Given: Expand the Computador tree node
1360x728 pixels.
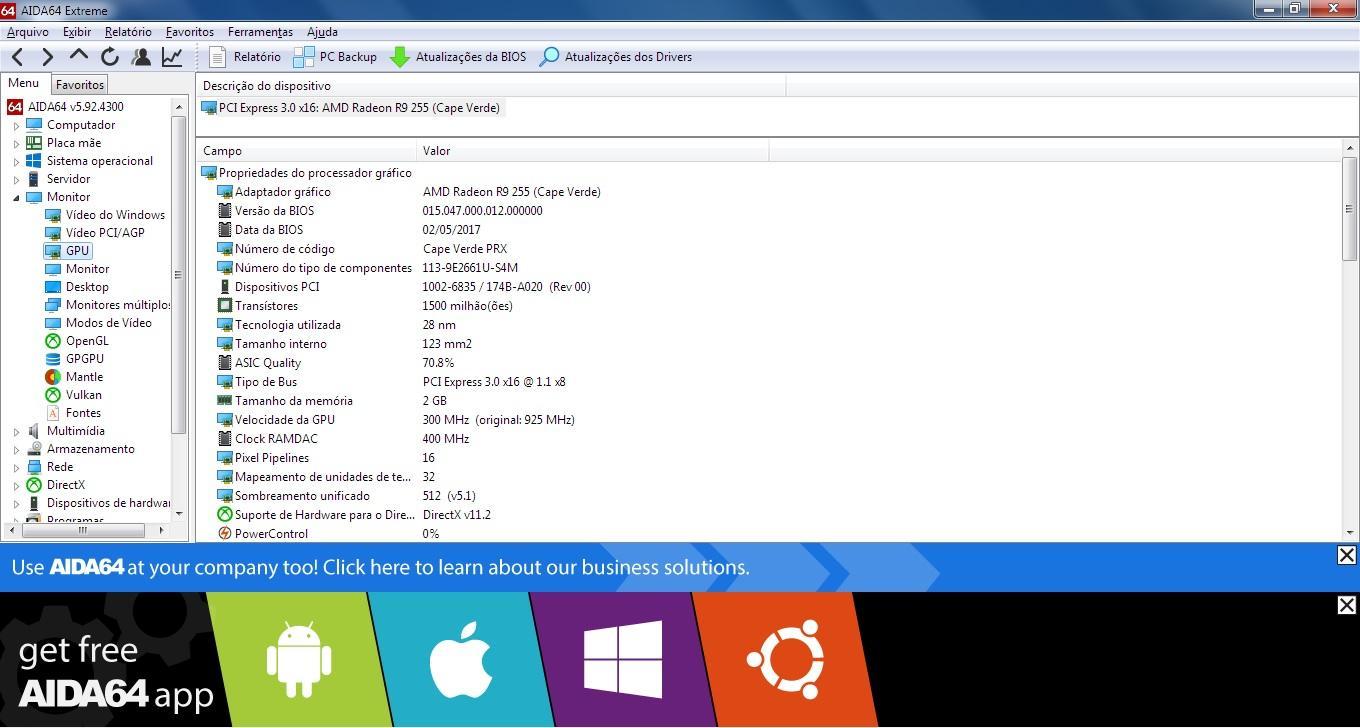Looking at the screenshot, I should (16, 126).
